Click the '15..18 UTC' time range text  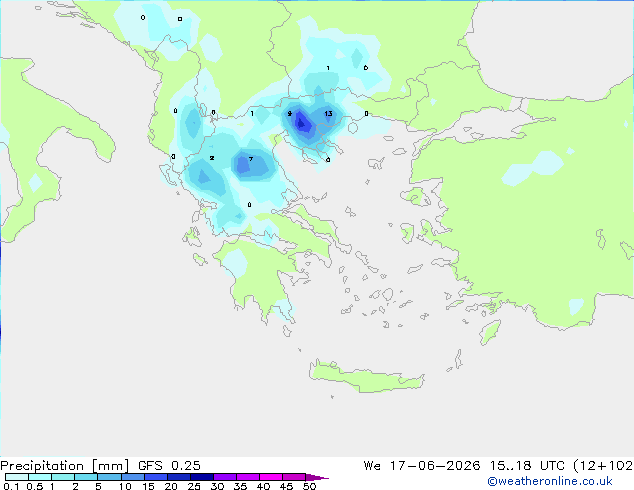[527, 466]
